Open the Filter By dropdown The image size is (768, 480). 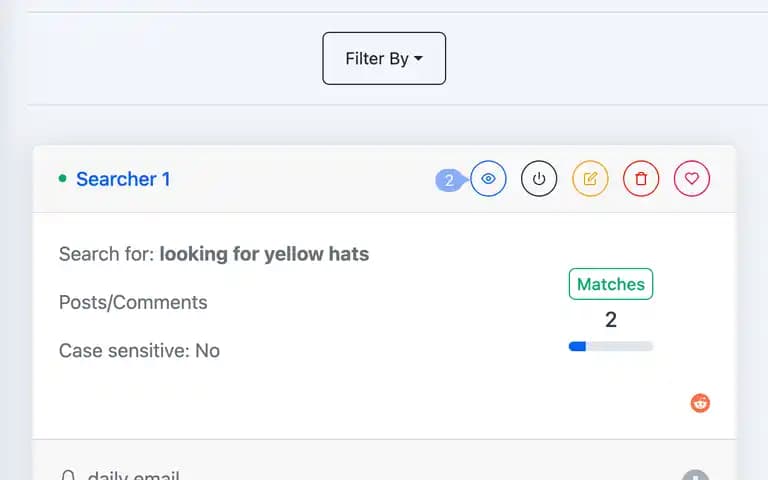(384, 58)
